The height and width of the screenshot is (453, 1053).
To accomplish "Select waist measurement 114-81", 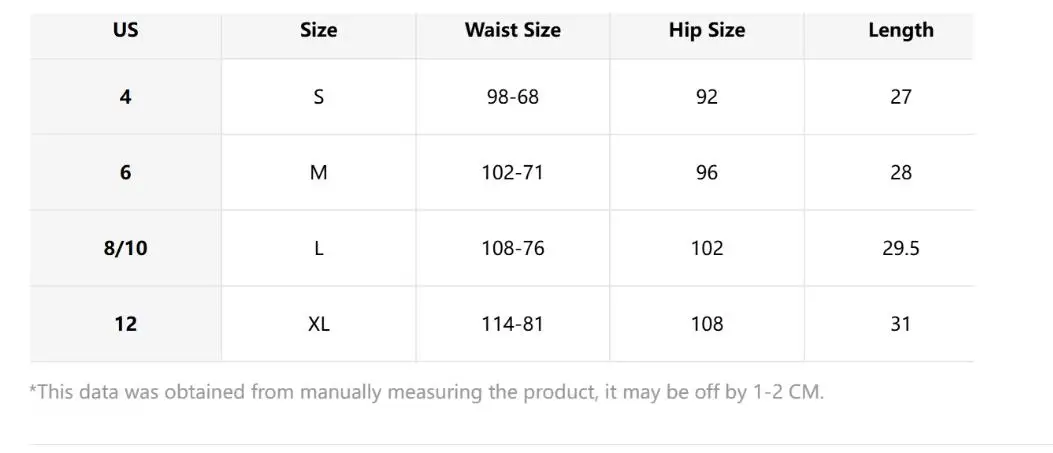I will [x=512, y=324].
